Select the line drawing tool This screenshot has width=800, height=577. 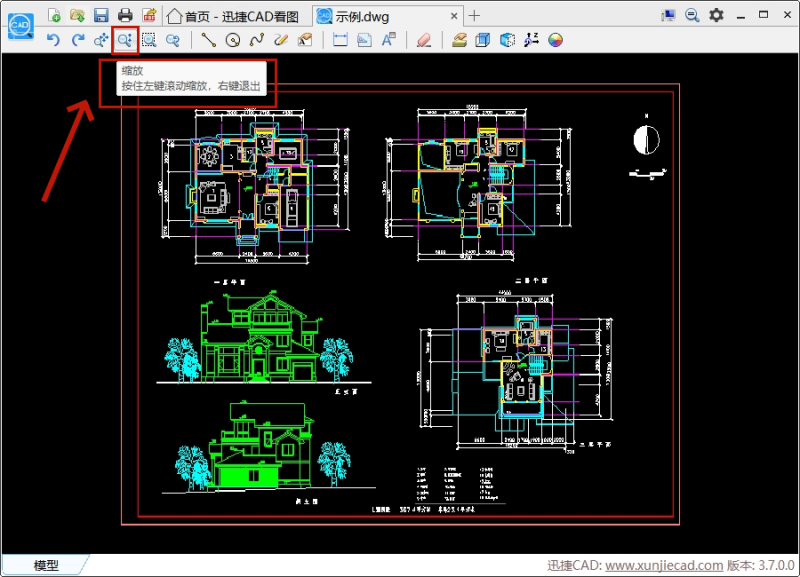[x=208, y=40]
